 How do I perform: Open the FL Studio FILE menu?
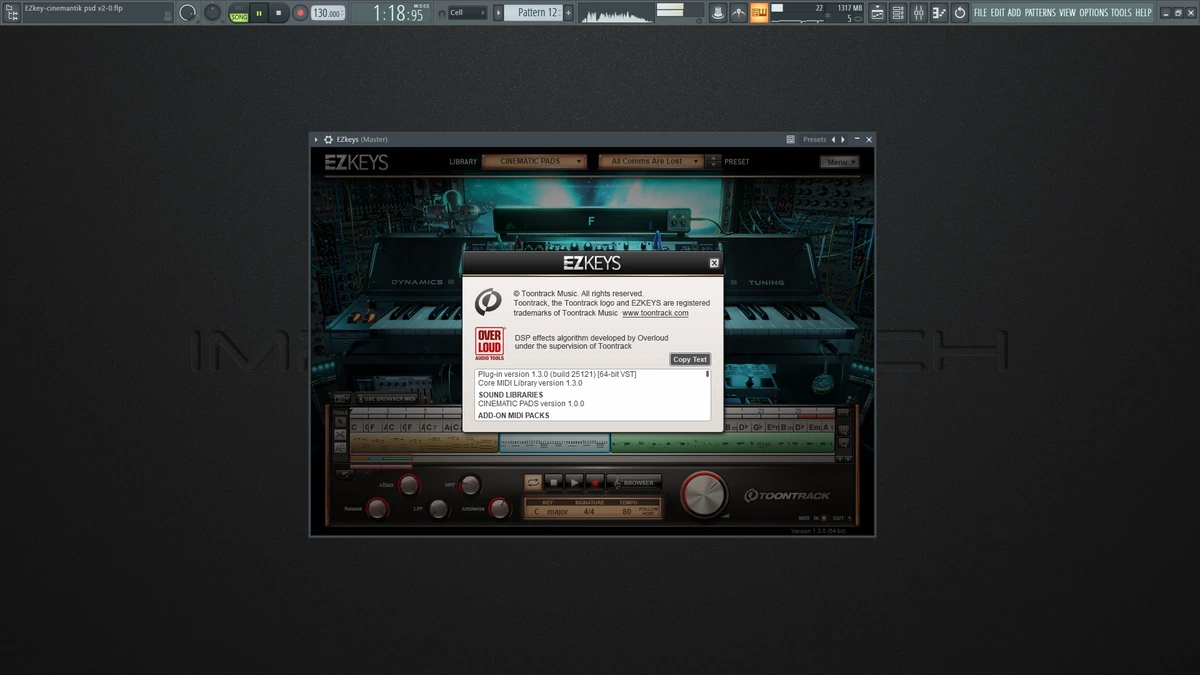click(x=980, y=13)
